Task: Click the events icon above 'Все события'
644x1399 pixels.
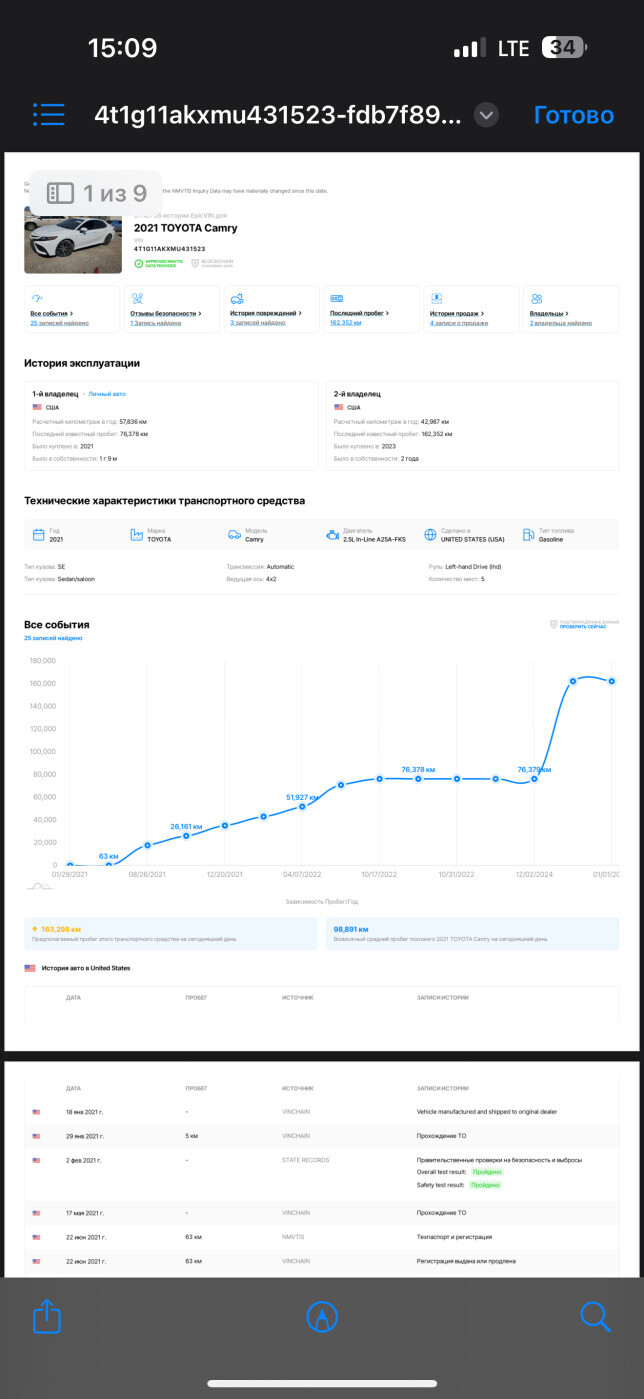Action: (x=37, y=298)
